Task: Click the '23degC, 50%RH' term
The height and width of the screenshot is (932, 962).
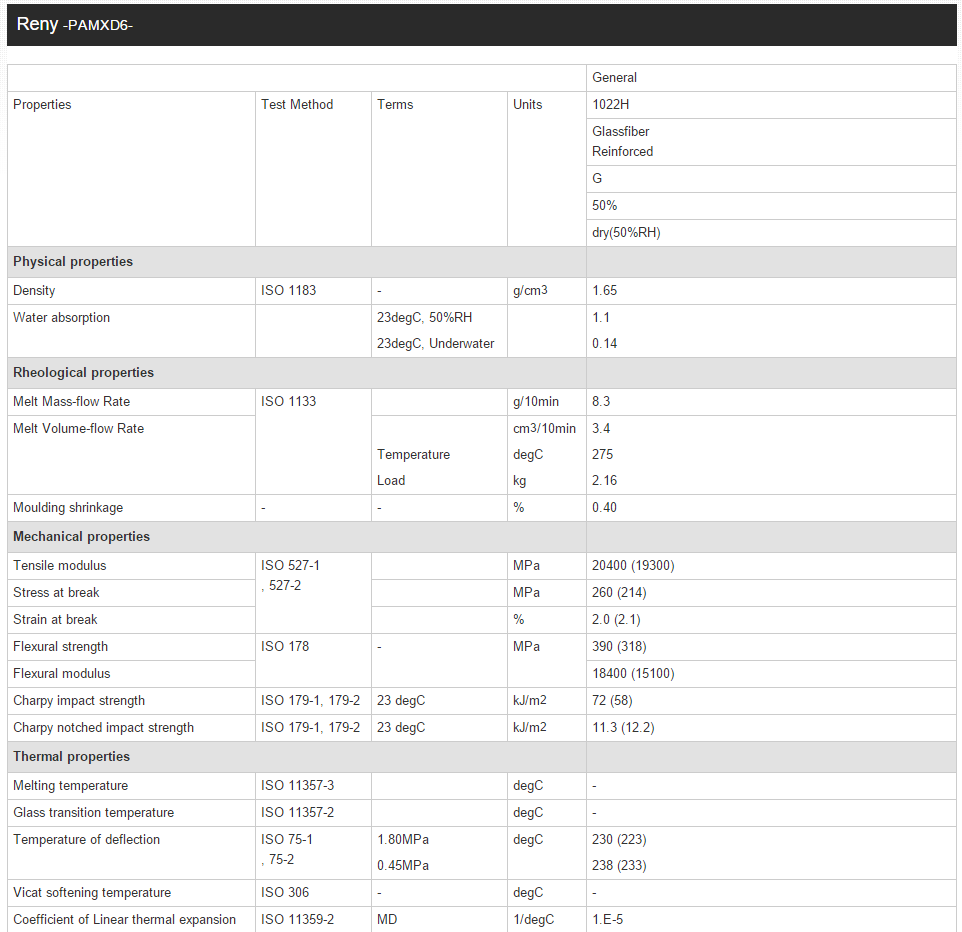Action: [424, 318]
